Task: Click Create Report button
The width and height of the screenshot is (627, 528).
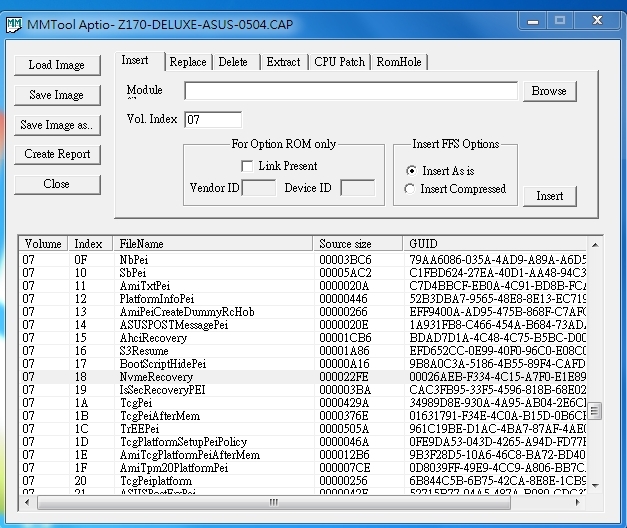Action: click(x=57, y=154)
